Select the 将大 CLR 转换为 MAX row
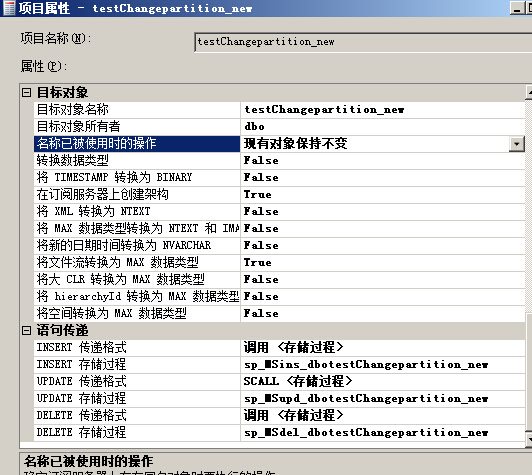 pyautogui.click(x=280, y=279)
